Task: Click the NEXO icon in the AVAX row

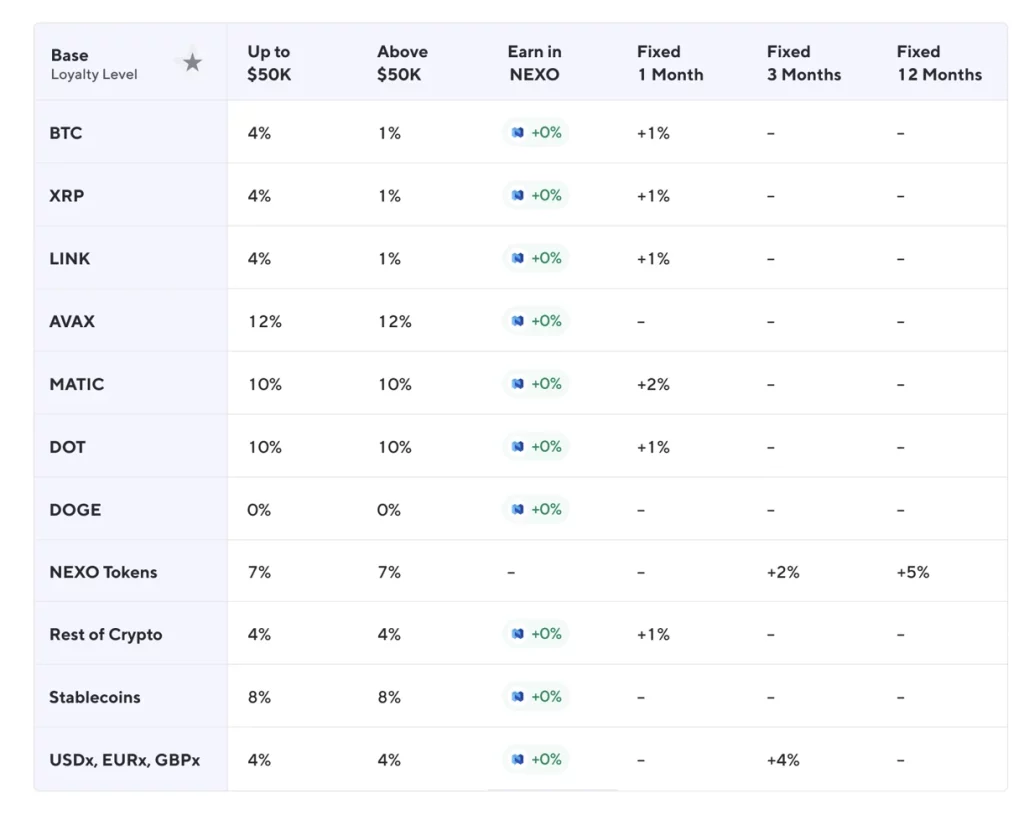Action: (x=518, y=321)
